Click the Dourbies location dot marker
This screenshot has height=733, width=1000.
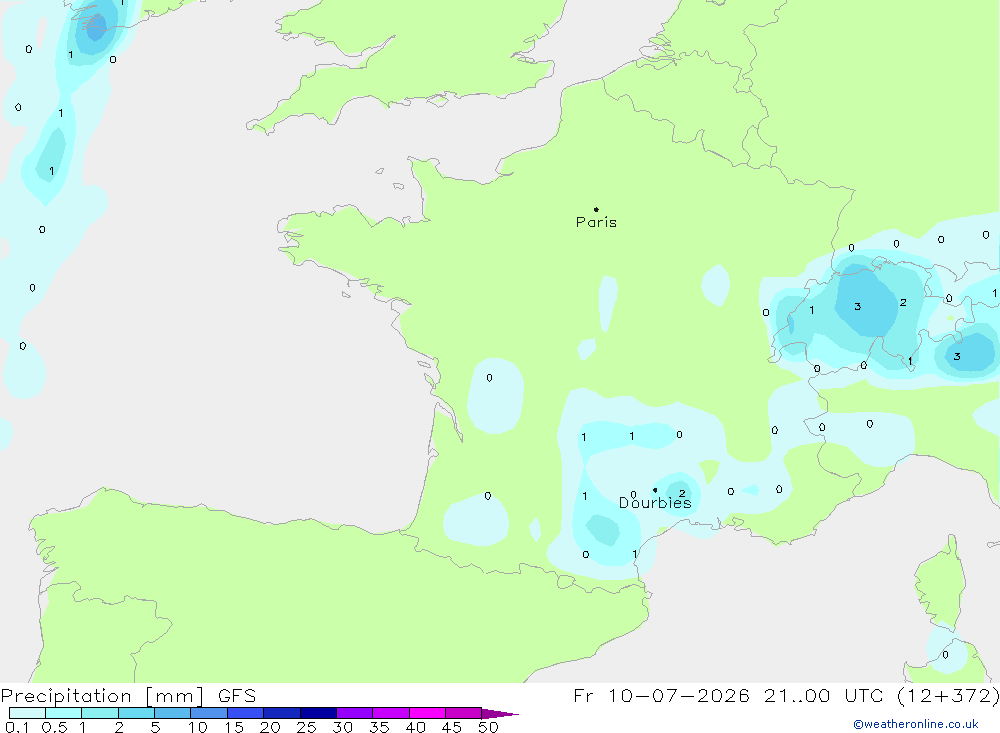655,490
